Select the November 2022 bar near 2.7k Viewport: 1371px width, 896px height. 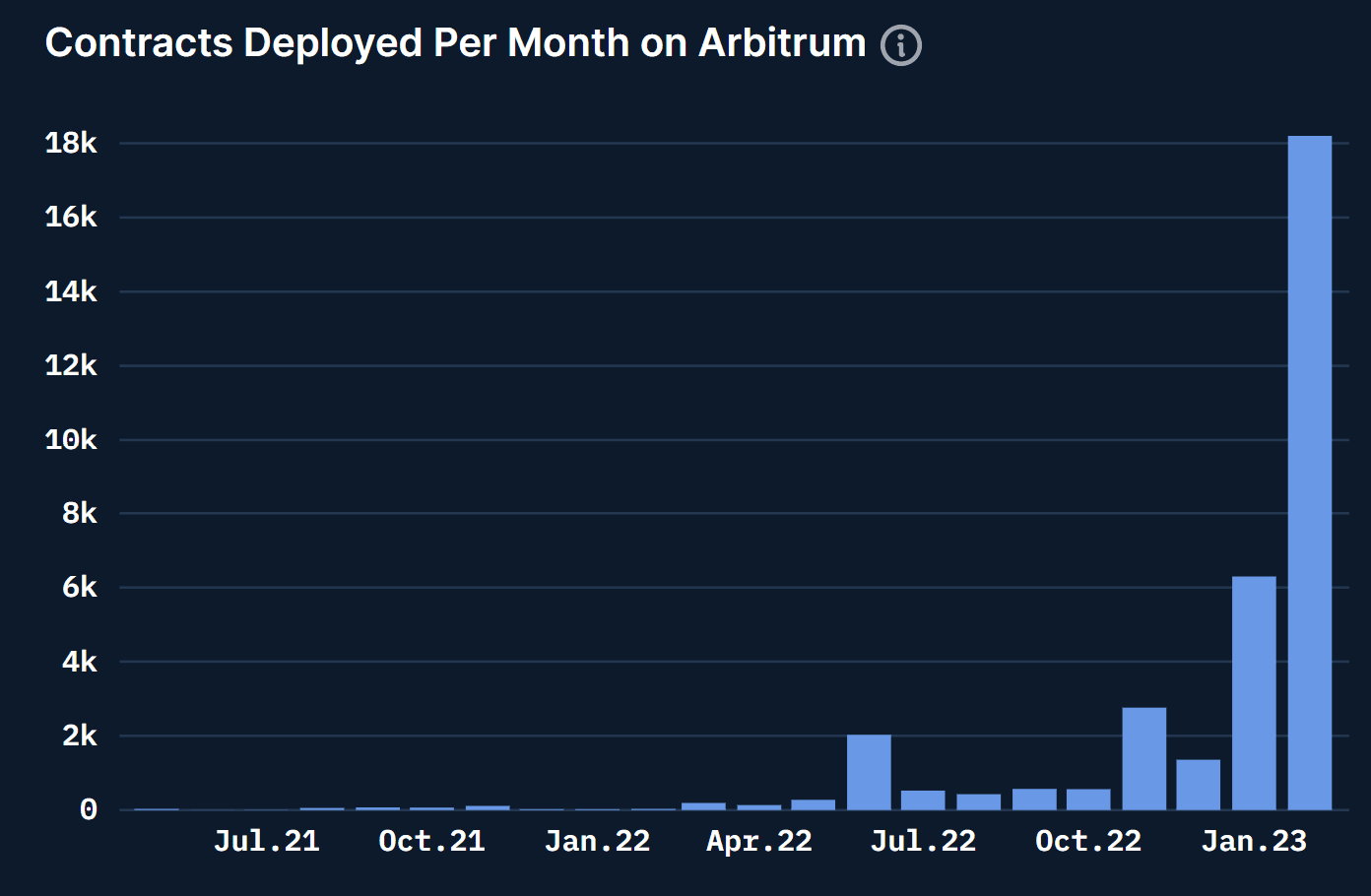point(1143,758)
